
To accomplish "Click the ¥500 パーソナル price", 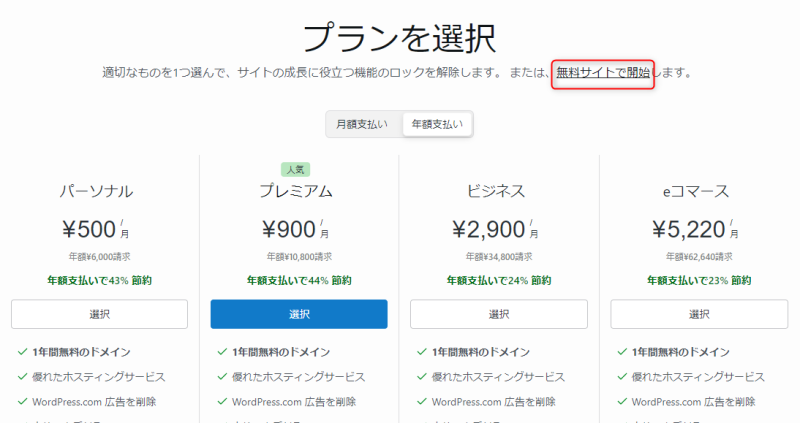I will (x=90, y=231).
